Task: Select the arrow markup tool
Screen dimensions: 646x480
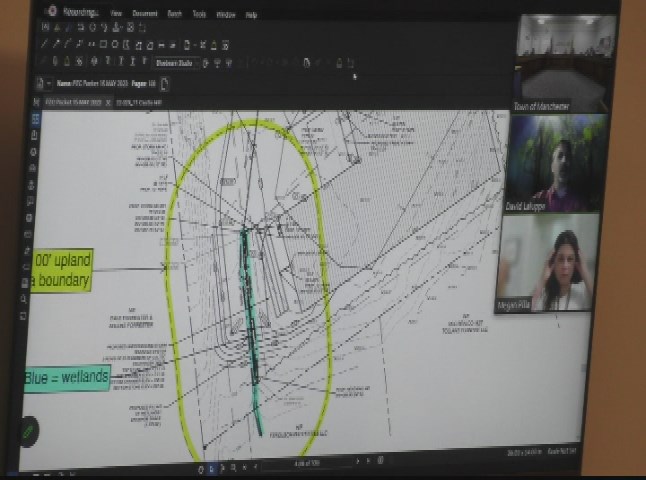Action: tap(56, 43)
